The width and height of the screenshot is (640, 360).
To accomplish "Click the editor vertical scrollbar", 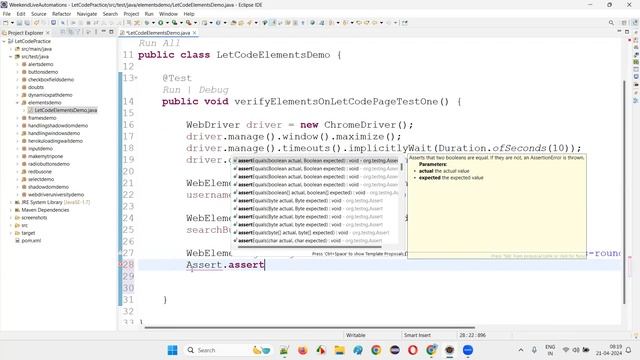I will click(624, 192).
